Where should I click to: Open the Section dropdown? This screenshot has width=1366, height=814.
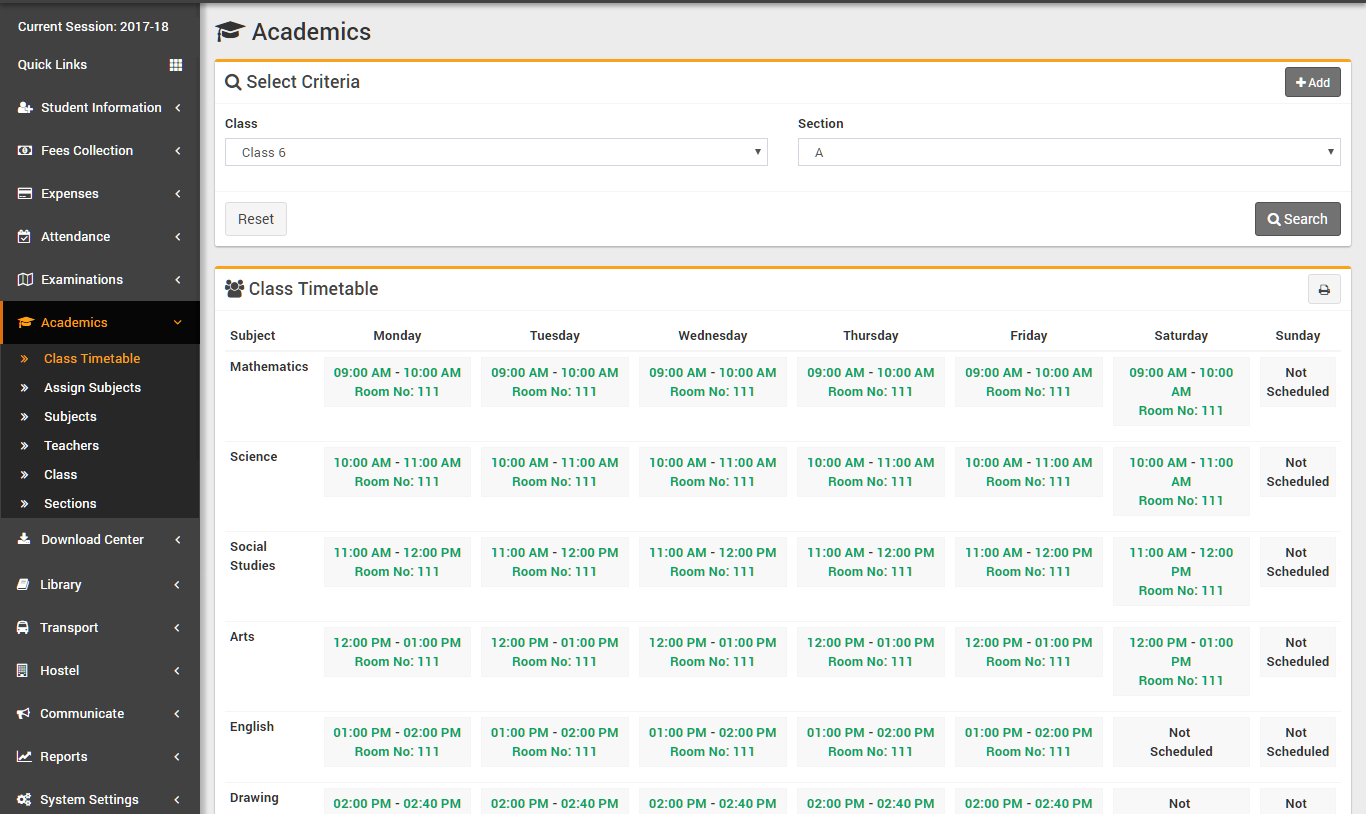[x=1068, y=152]
